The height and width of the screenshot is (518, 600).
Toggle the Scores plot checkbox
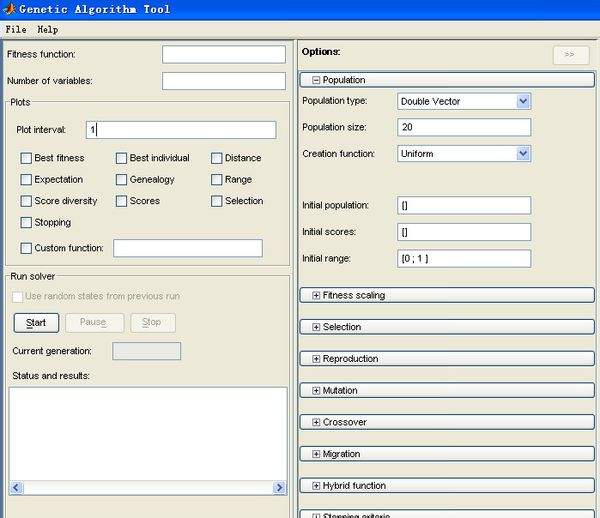[121, 201]
